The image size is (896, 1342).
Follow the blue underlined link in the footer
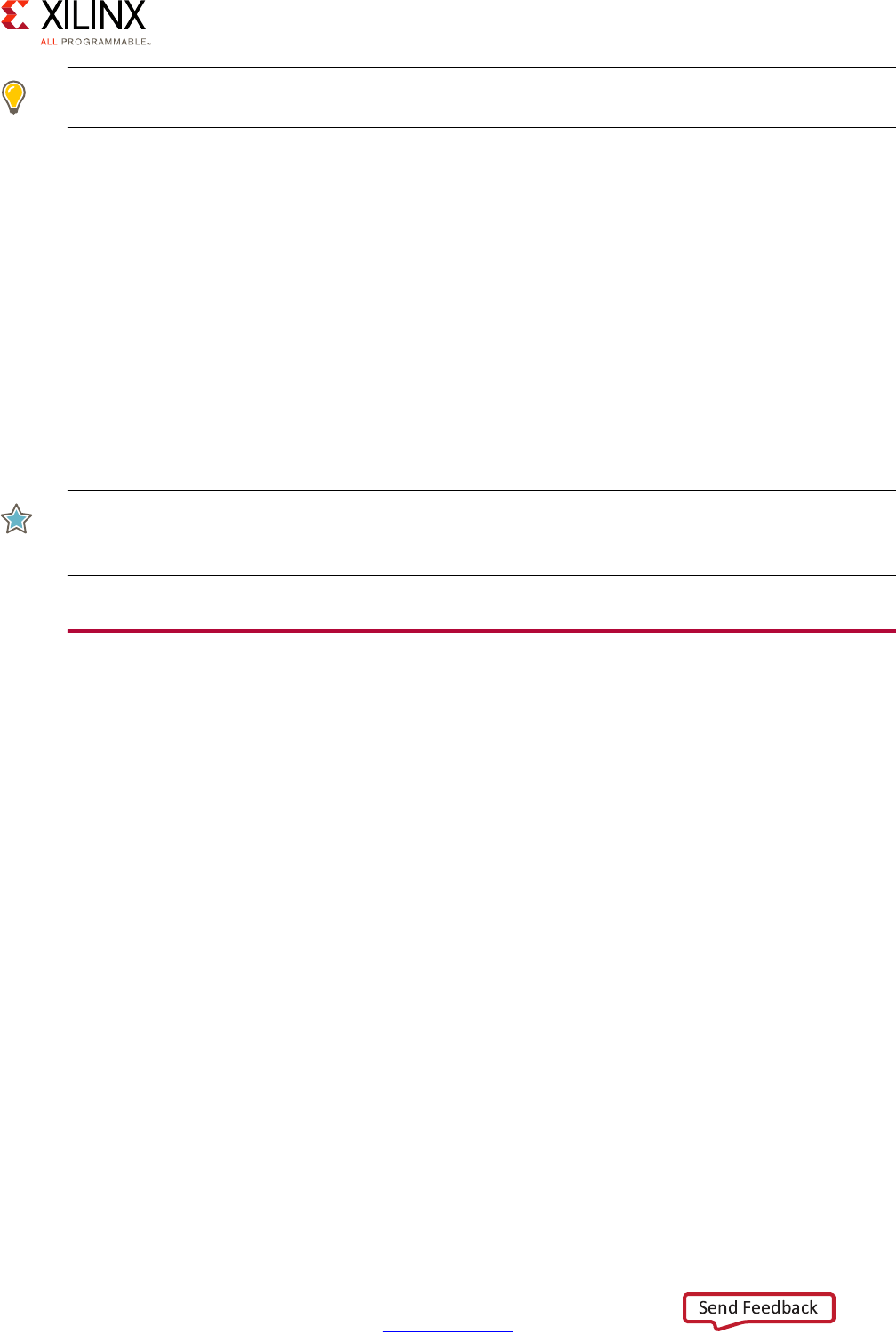click(448, 1330)
